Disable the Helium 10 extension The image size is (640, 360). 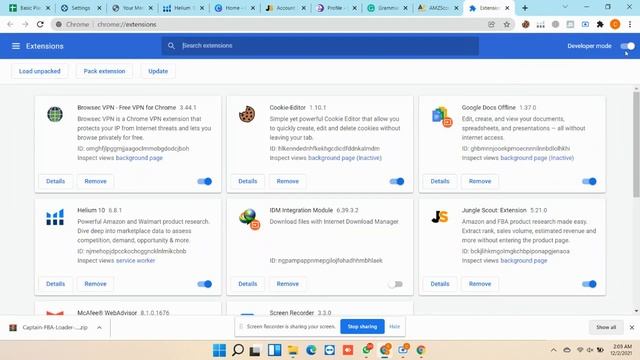pos(204,284)
